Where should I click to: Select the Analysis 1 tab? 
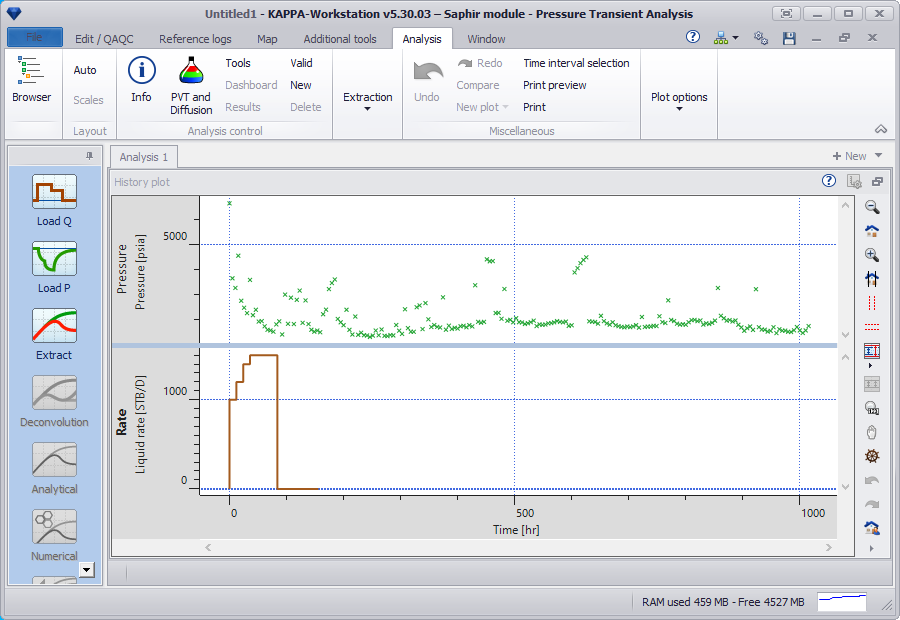(x=143, y=157)
